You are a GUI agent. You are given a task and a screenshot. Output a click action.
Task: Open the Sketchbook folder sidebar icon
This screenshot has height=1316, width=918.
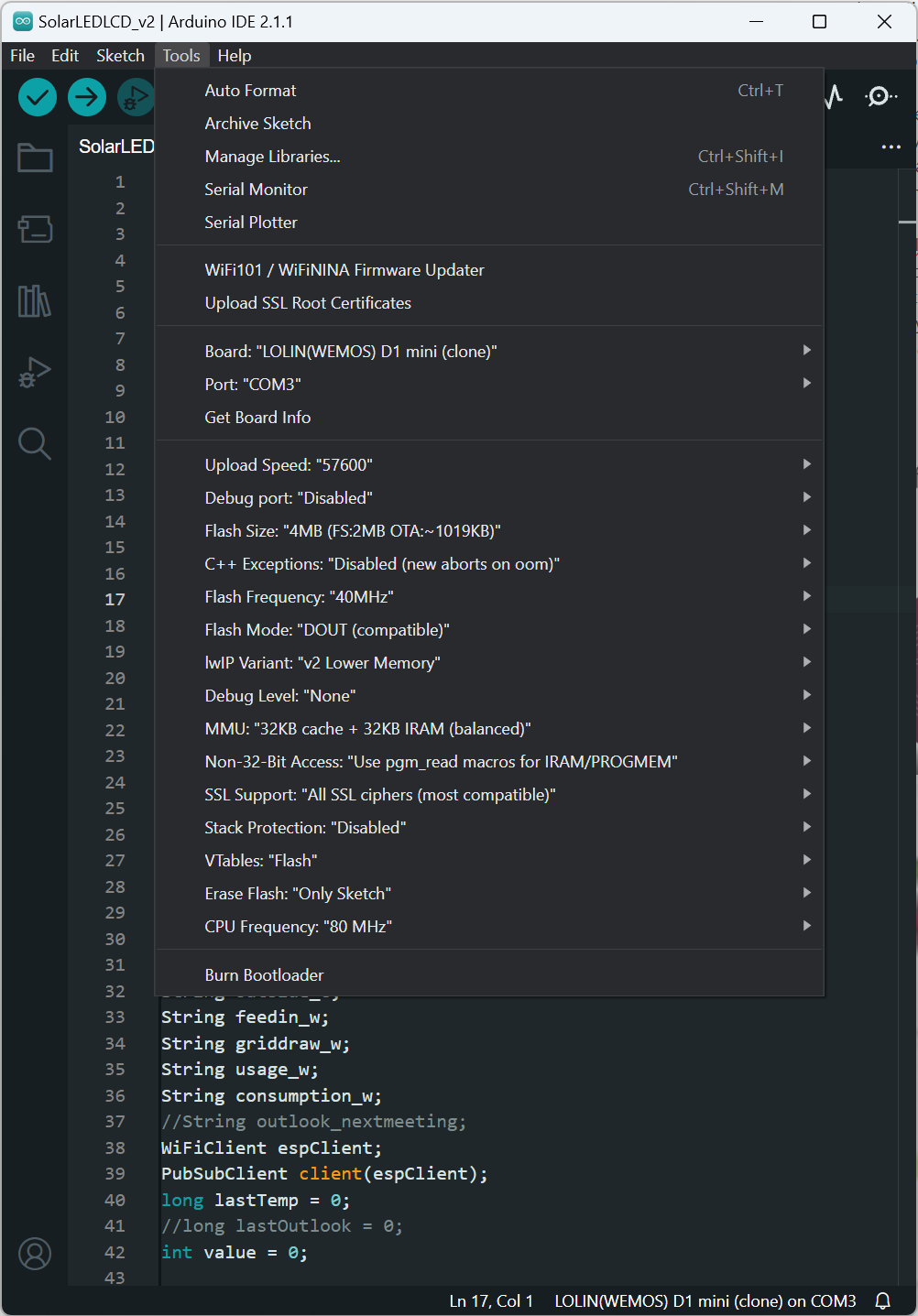point(35,158)
